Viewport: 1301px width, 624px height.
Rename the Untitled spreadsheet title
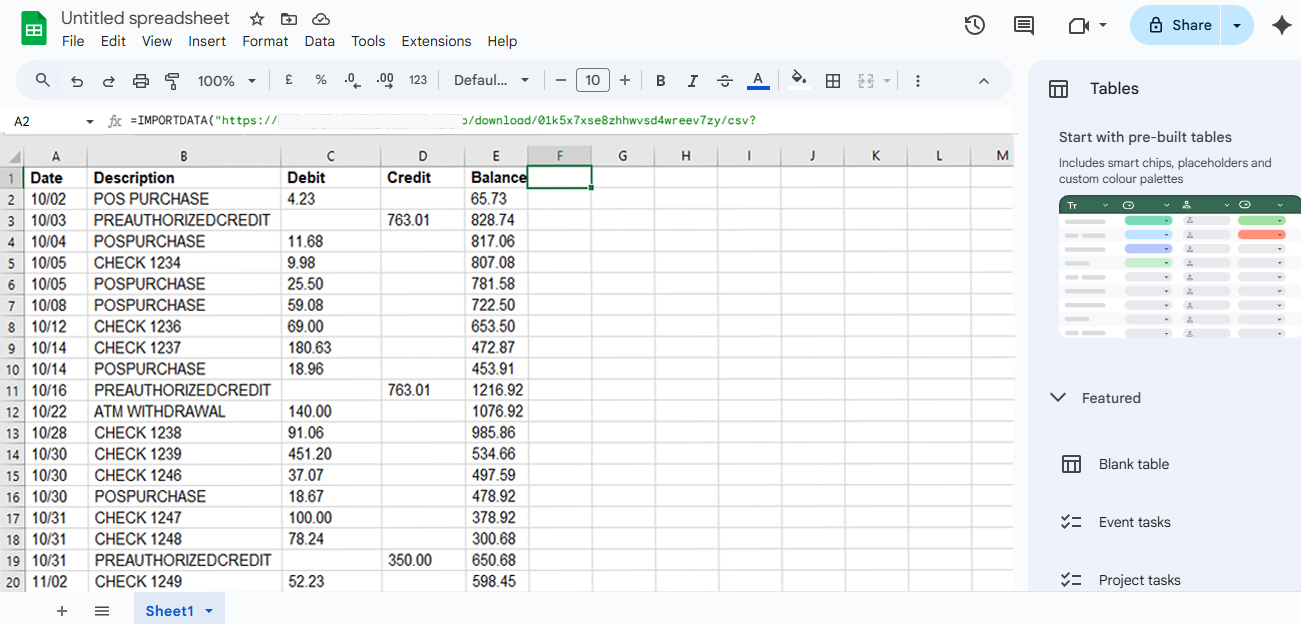click(x=145, y=18)
